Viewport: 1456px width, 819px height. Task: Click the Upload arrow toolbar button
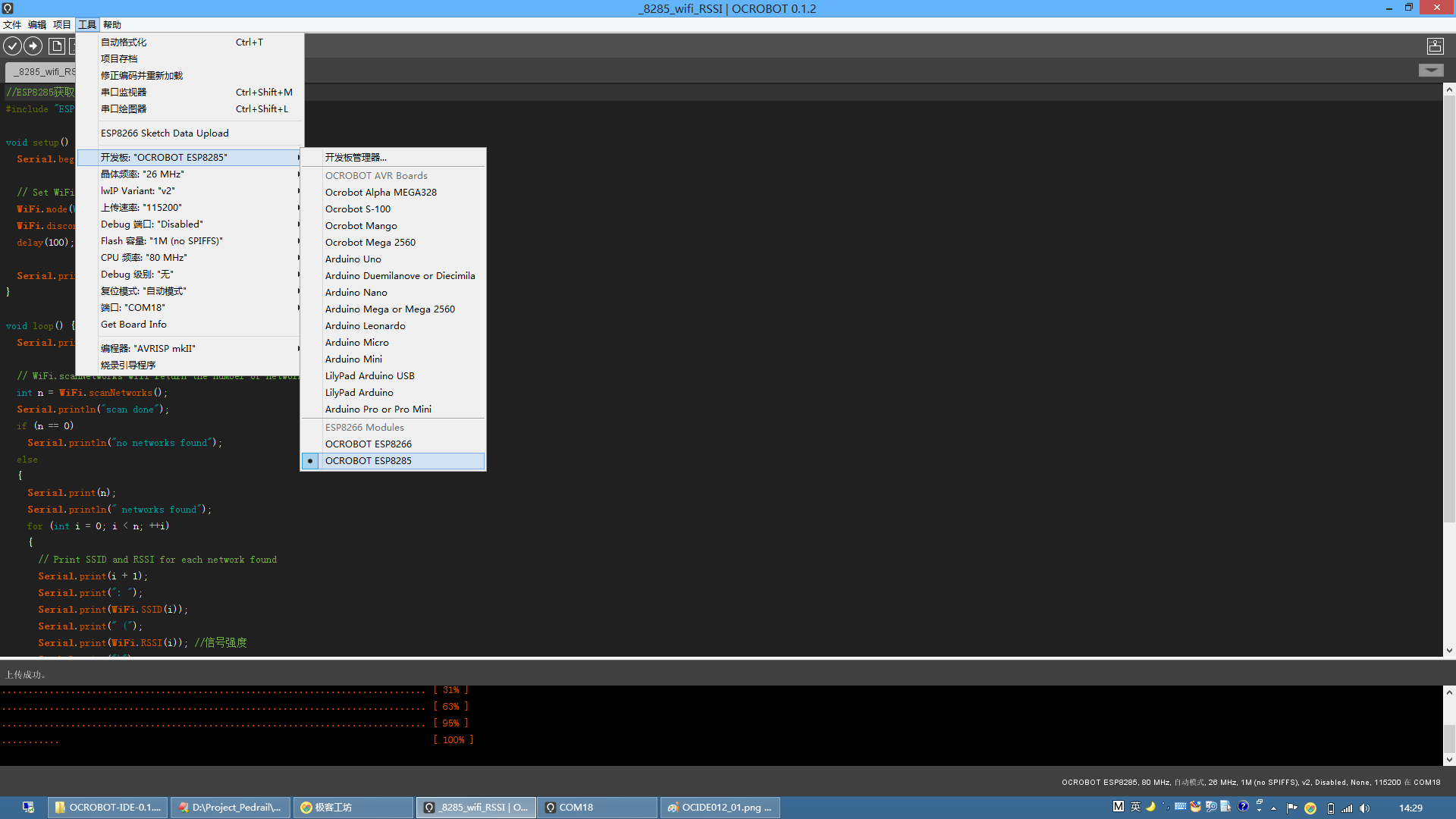(33, 46)
